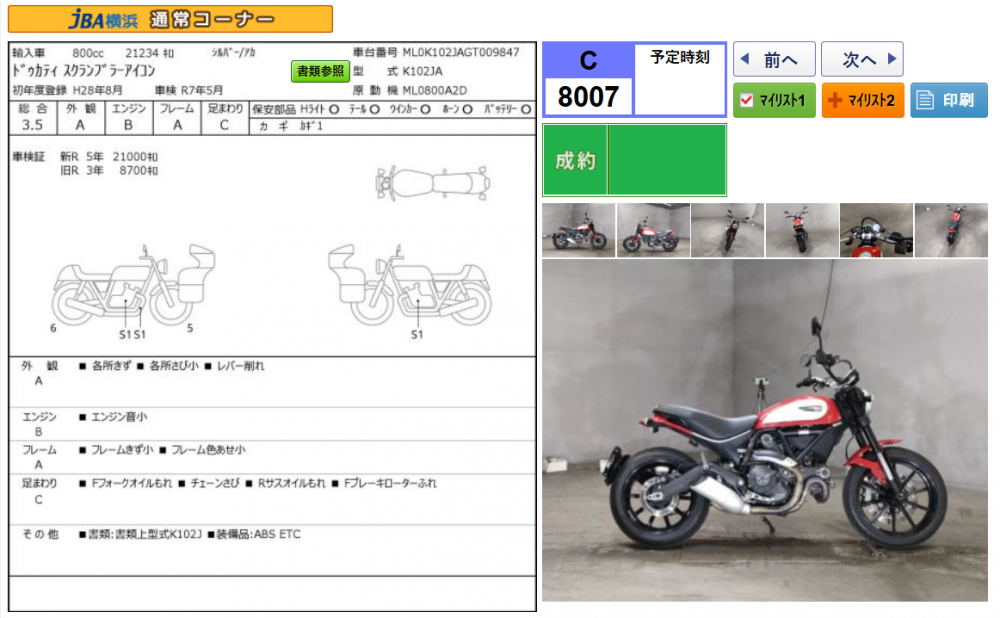Select the シルバー/アカ color text
The width and height of the screenshot is (1000, 618).
tap(233, 52)
